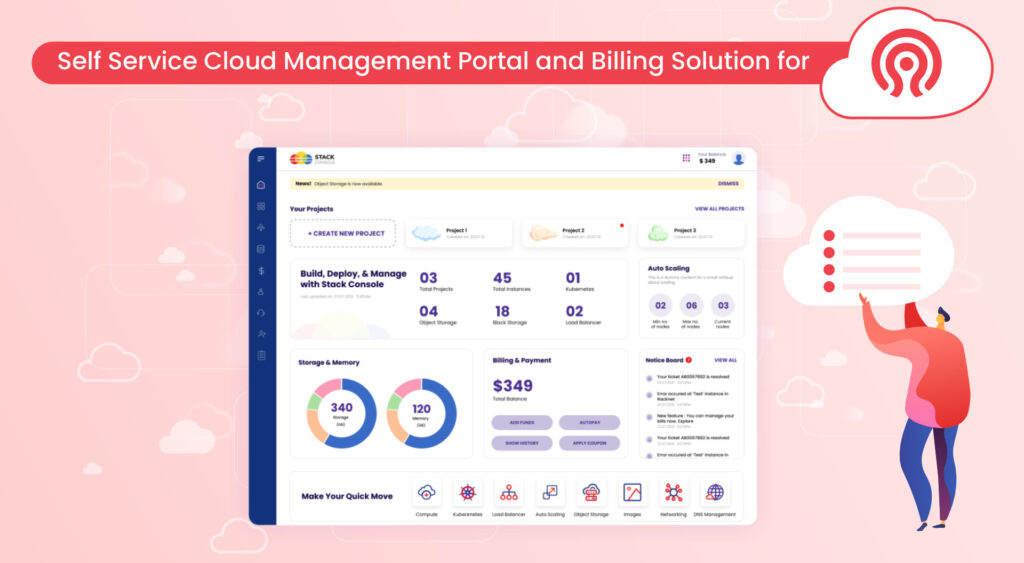1024x563 pixels.
Task: Click the Apply Coupon button
Action: tap(590, 443)
